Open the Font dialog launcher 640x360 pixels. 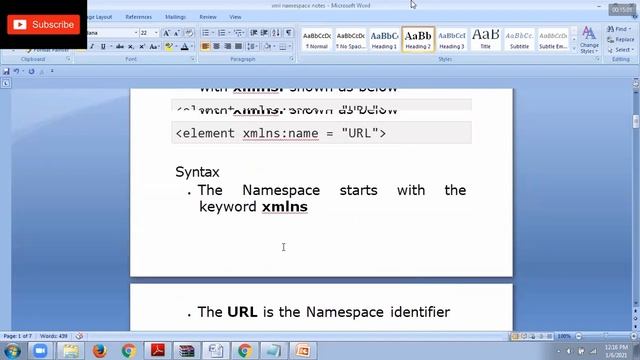pyautogui.click(x=192, y=59)
